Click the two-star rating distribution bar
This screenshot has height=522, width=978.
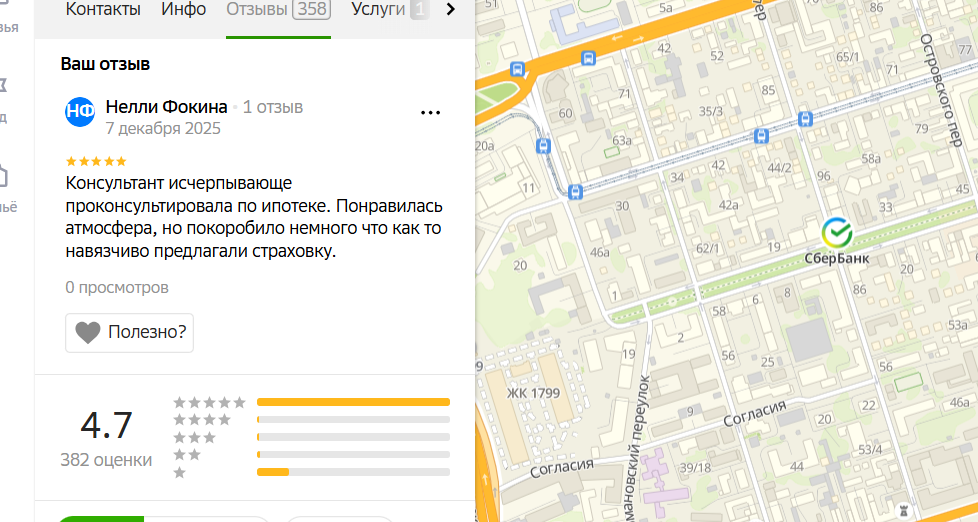(x=354, y=455)
